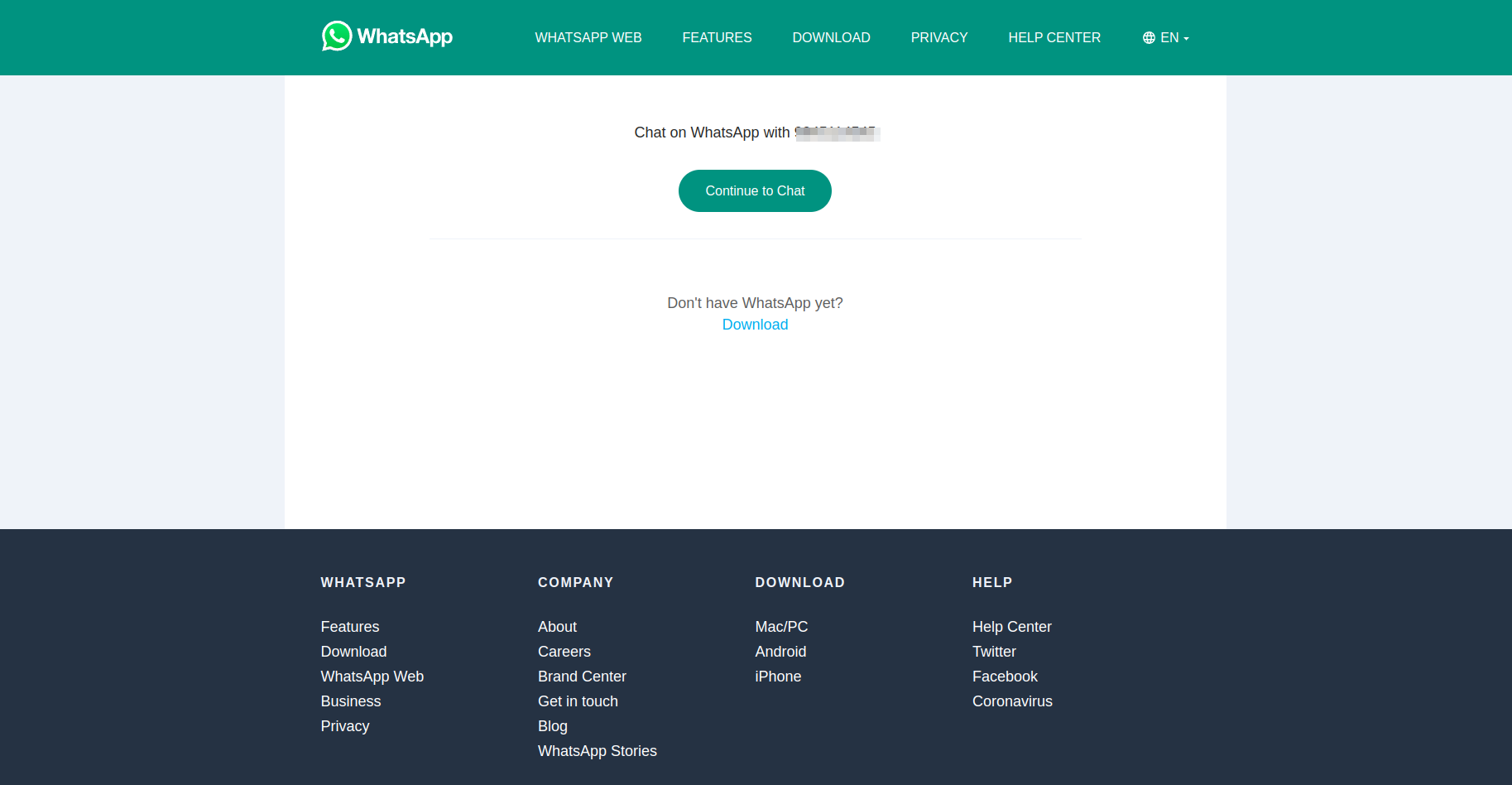Open the Blog link in the footer
Image resolution: width=1512 pixels, height=785 pixels.
(553, 726)
